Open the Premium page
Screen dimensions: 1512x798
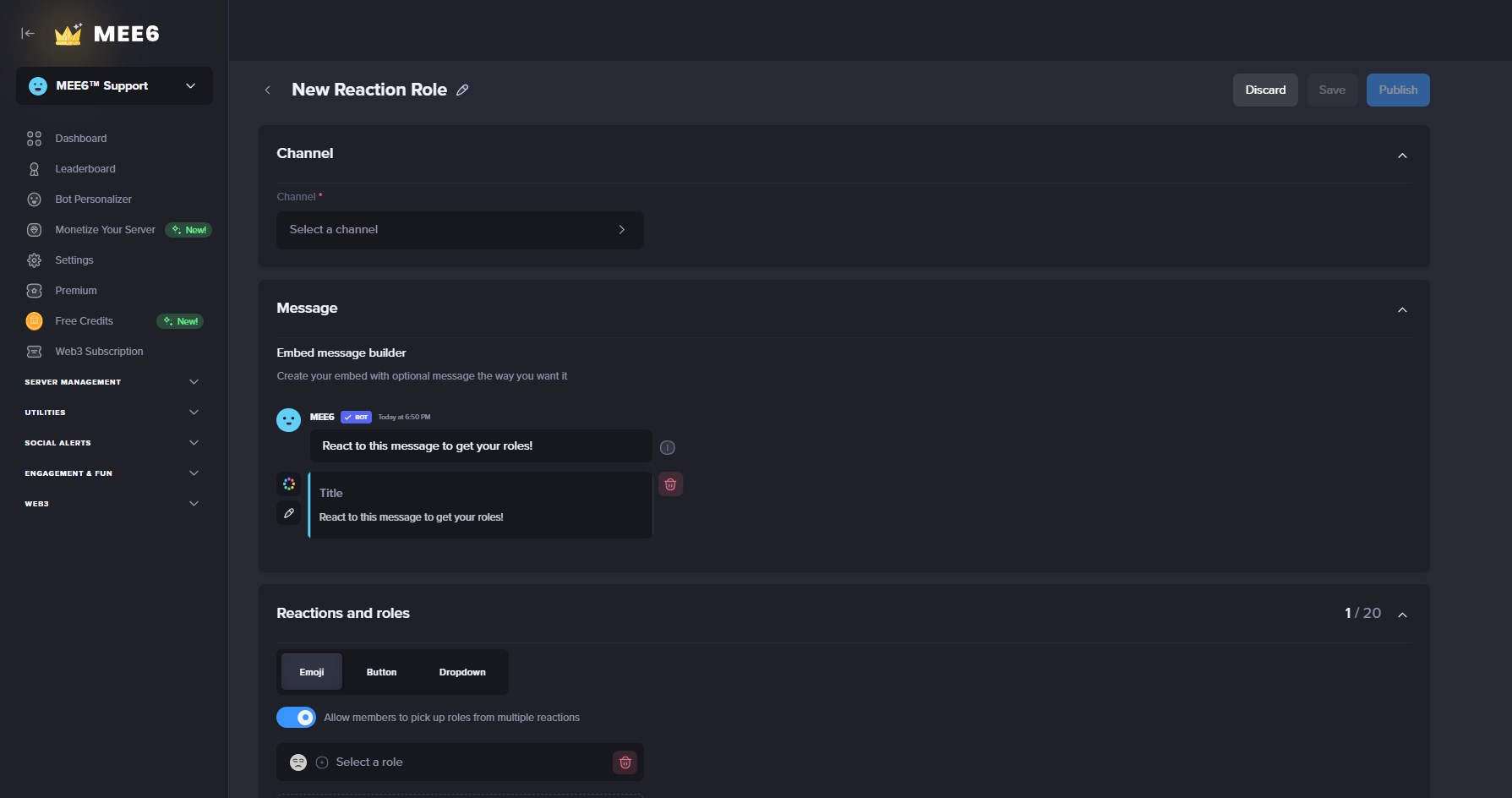76,291
